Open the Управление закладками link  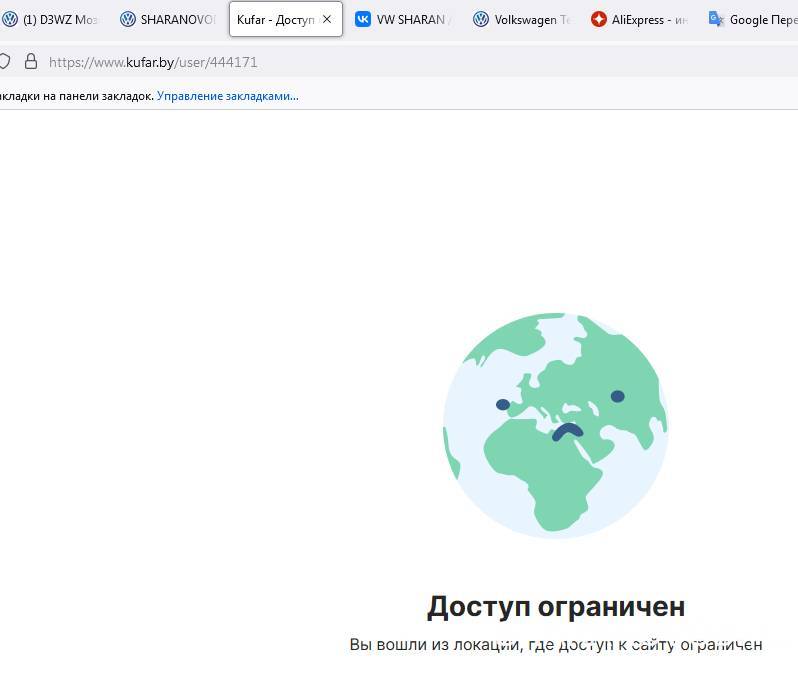228,96
